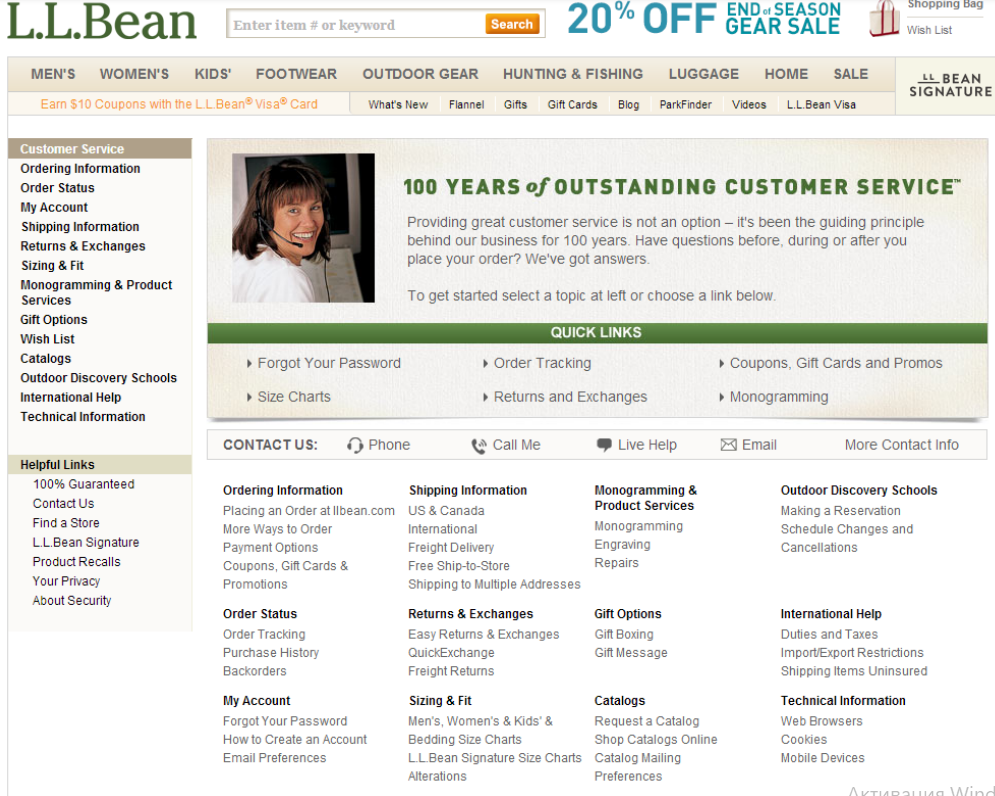Open the Flannel link
The height and width of the screenshot is (796, 995).
(x=466, y=105)
